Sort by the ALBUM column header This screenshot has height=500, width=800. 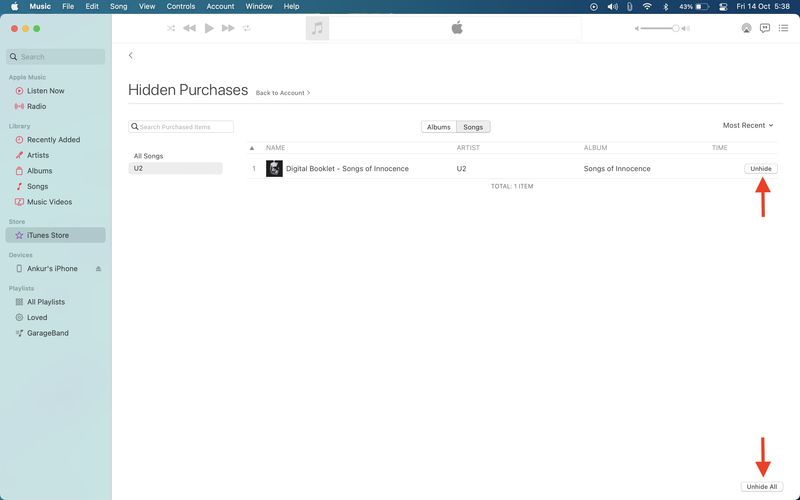tap(595, 147)
